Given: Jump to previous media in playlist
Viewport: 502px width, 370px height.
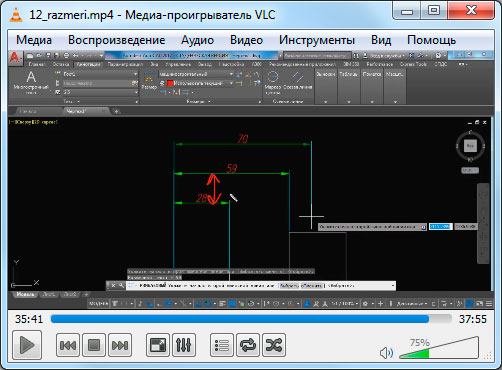Looking at the screenshot, I should point(68,345).
